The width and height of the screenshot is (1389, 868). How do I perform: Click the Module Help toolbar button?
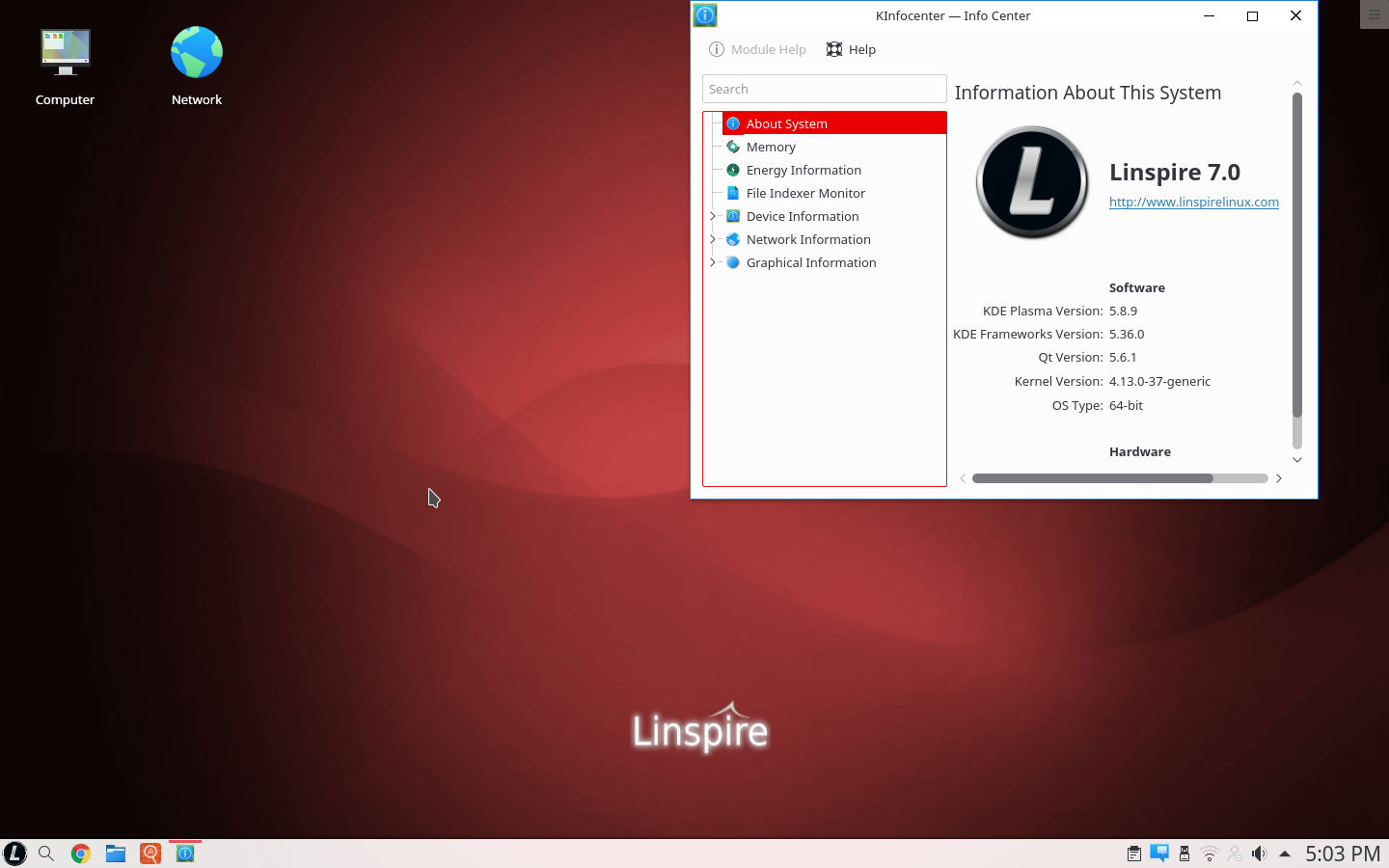pos(757,49)
